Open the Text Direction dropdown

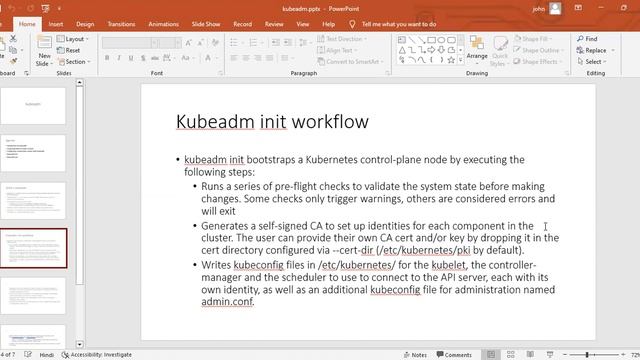[x=342, y=39]
